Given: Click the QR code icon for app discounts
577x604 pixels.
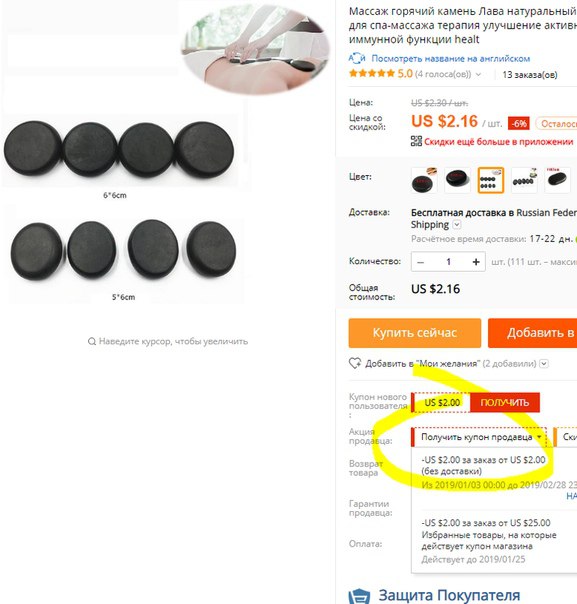Looking at the screenshot, I should point(416,141).
